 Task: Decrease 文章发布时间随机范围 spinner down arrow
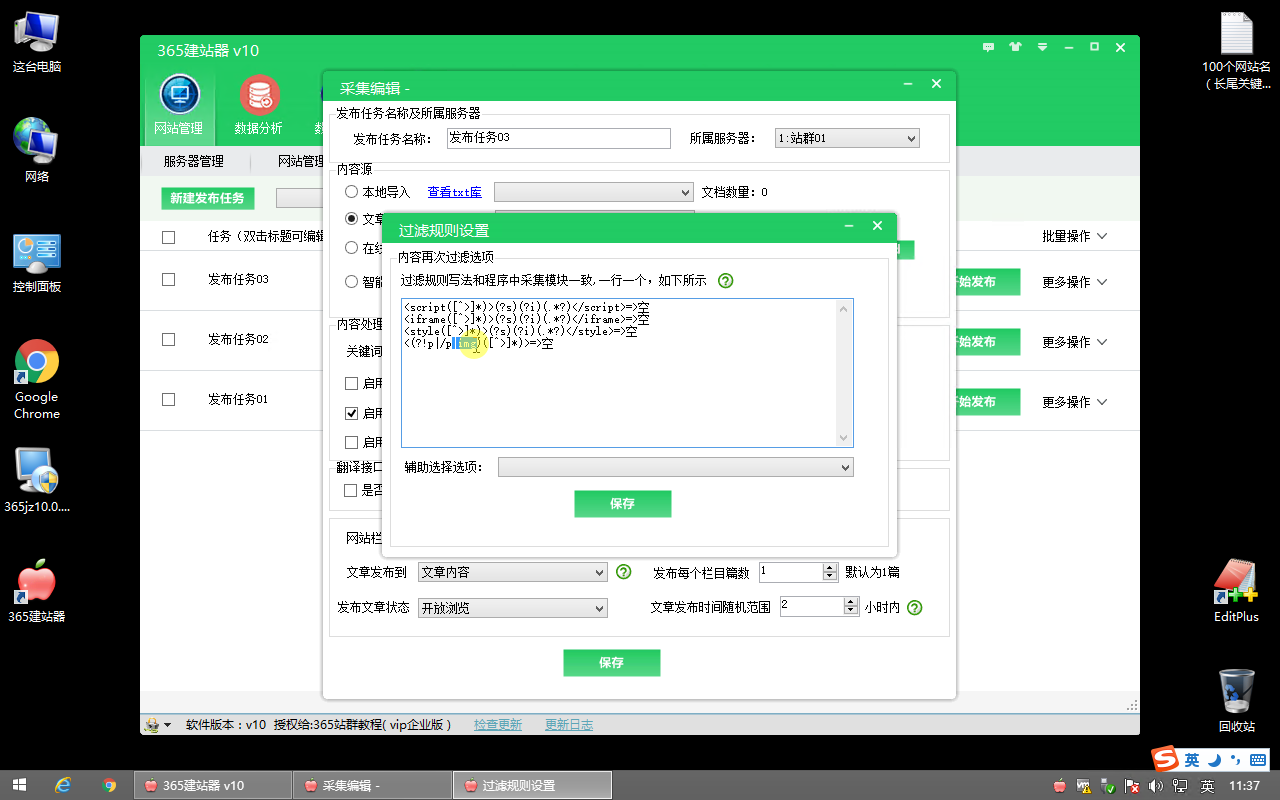point(851,611)
